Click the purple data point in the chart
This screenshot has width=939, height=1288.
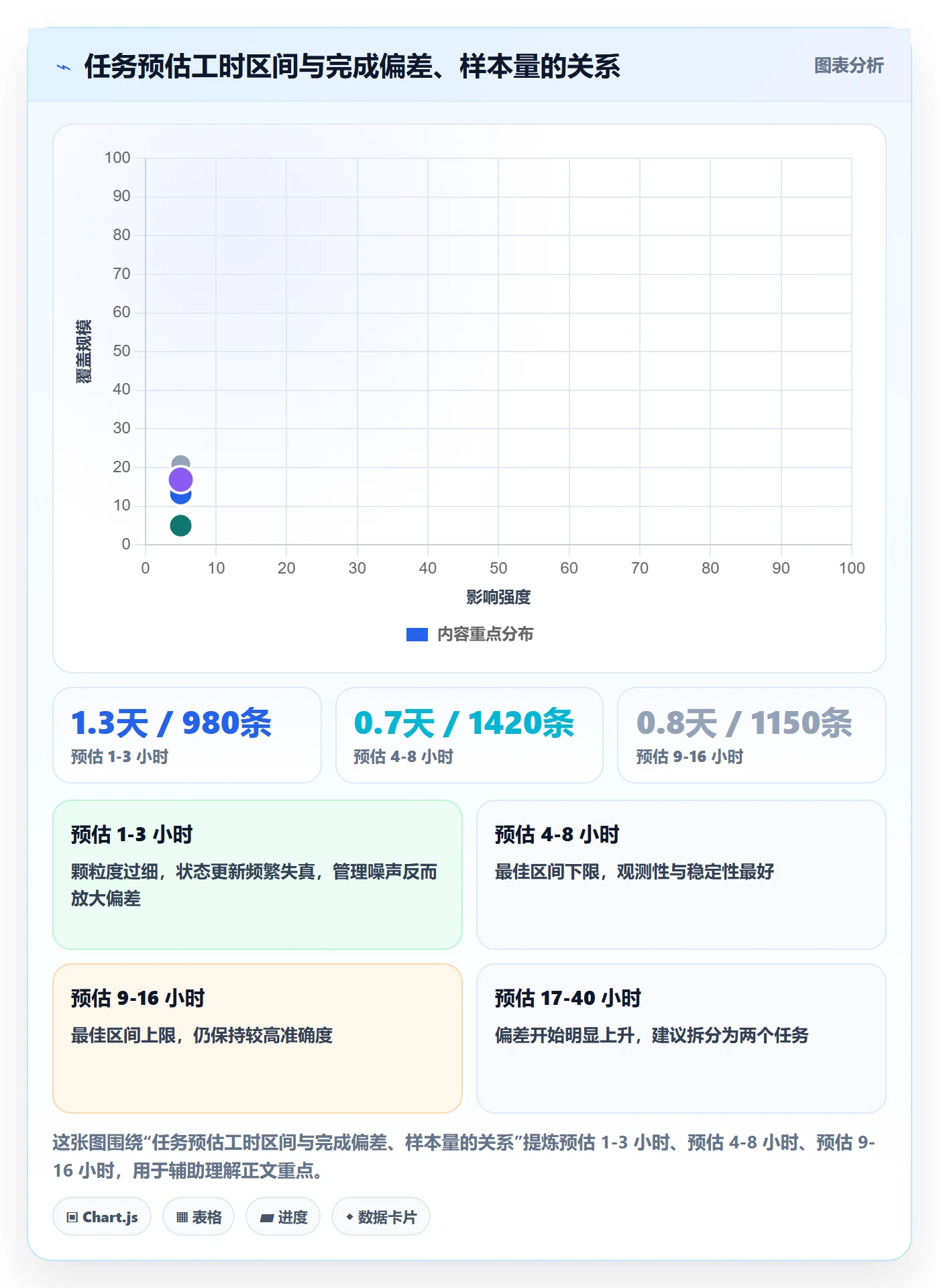coord(180,480)
